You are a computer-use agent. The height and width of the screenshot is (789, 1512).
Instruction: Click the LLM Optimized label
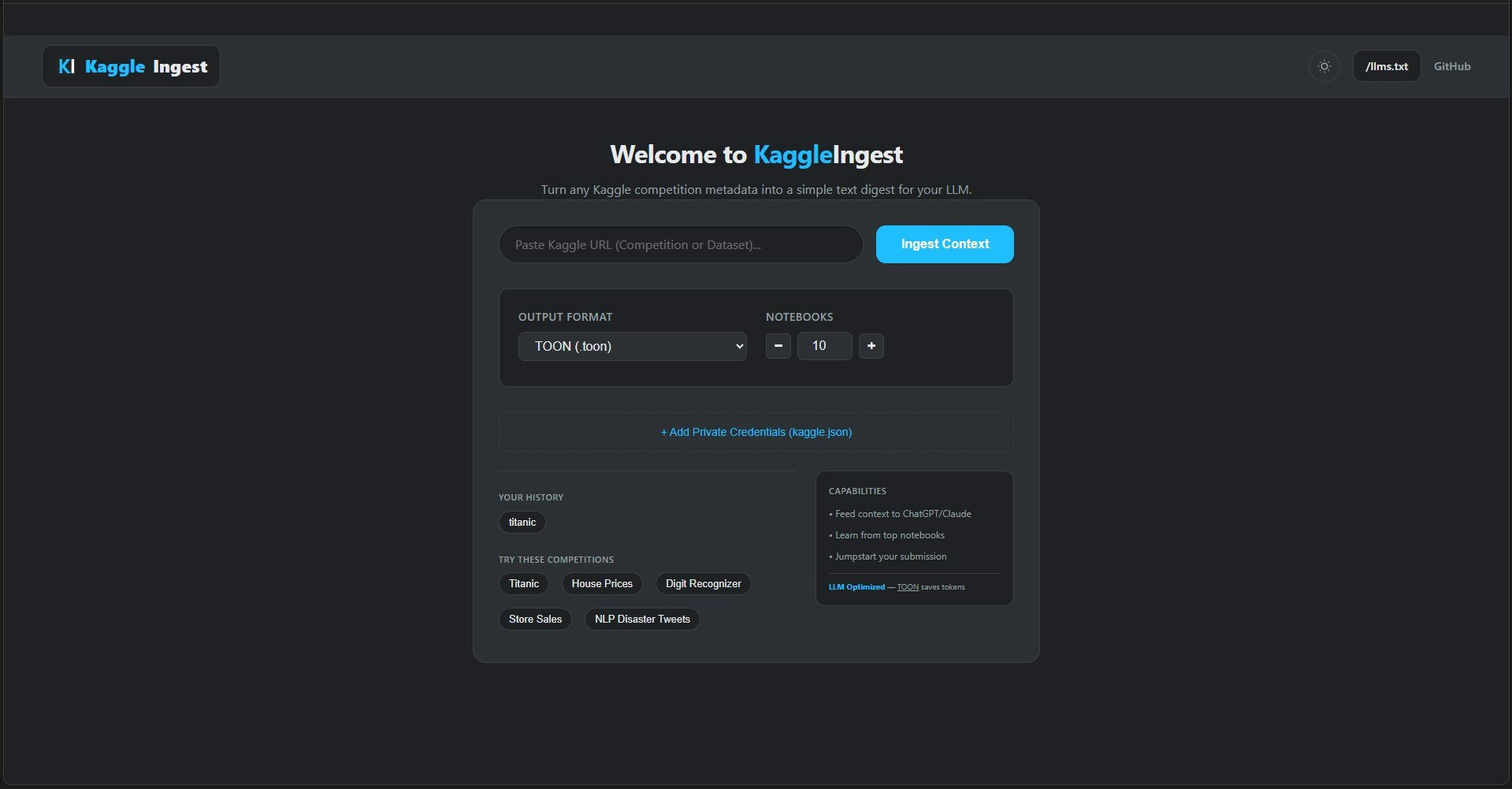856,586
